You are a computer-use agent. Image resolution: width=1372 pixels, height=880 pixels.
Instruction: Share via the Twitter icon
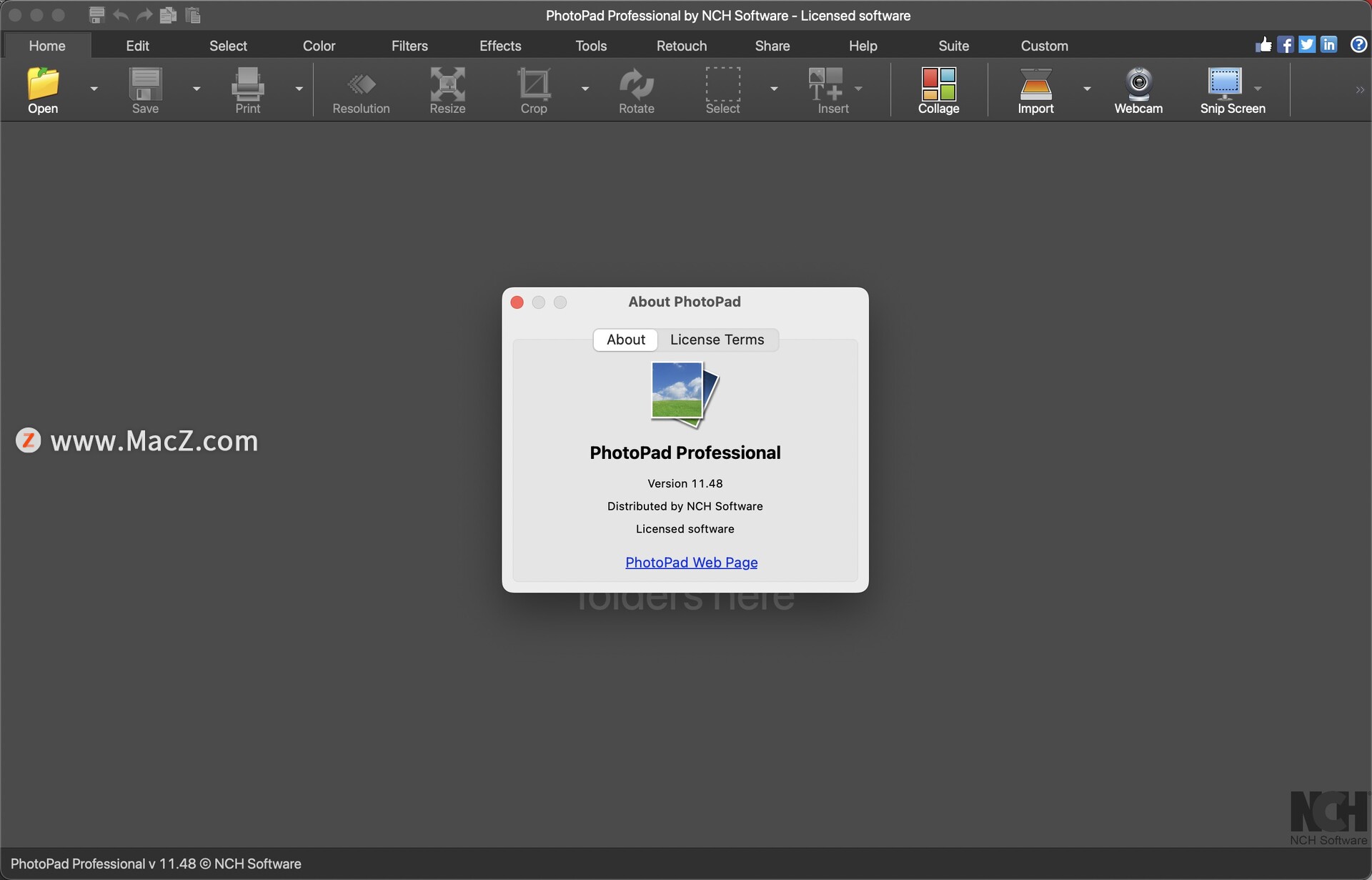1307,44
